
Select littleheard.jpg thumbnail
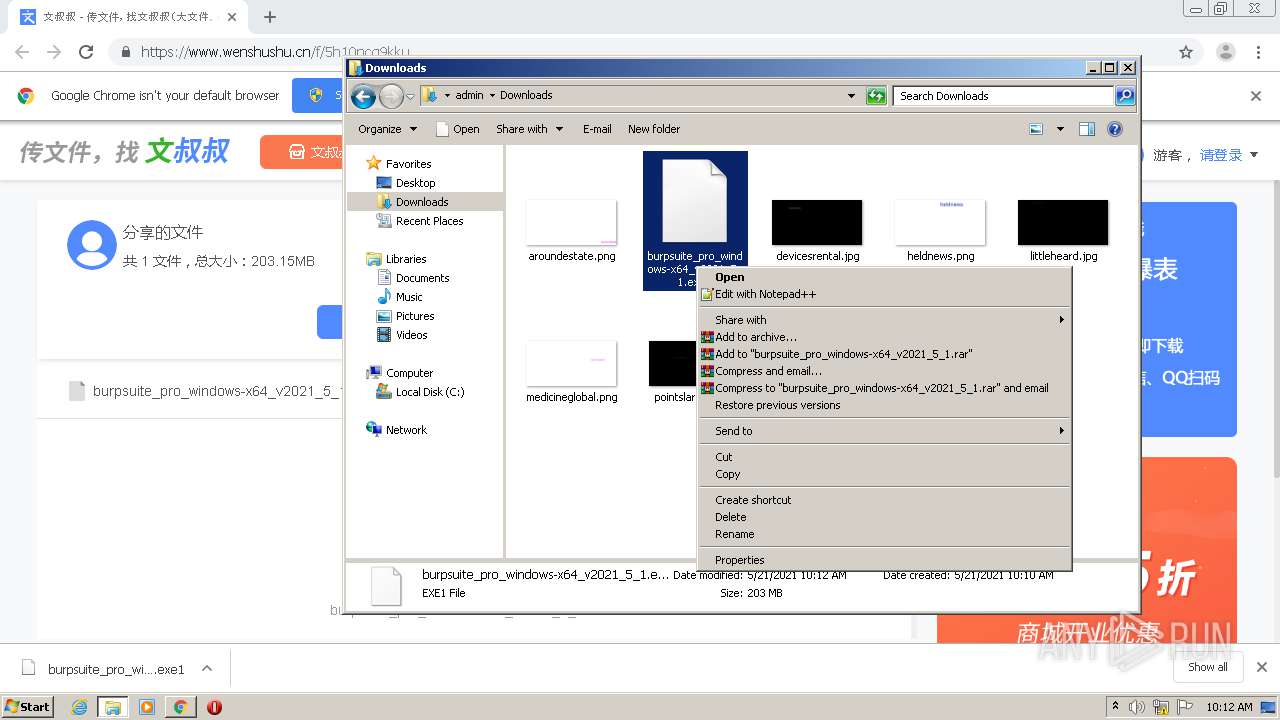coord(1063,222)
